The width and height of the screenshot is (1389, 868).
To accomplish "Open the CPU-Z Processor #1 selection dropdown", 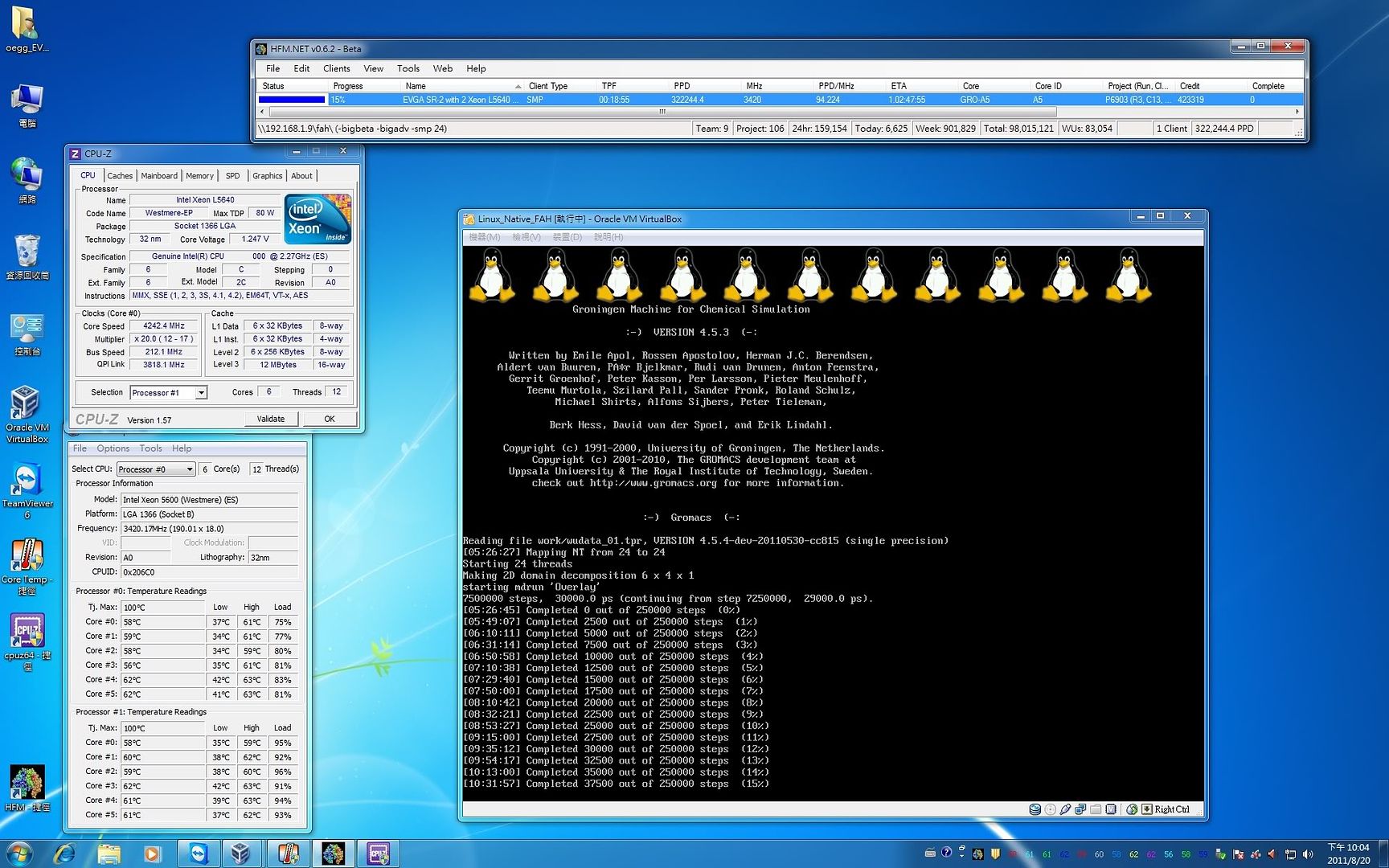I will 169,392.
